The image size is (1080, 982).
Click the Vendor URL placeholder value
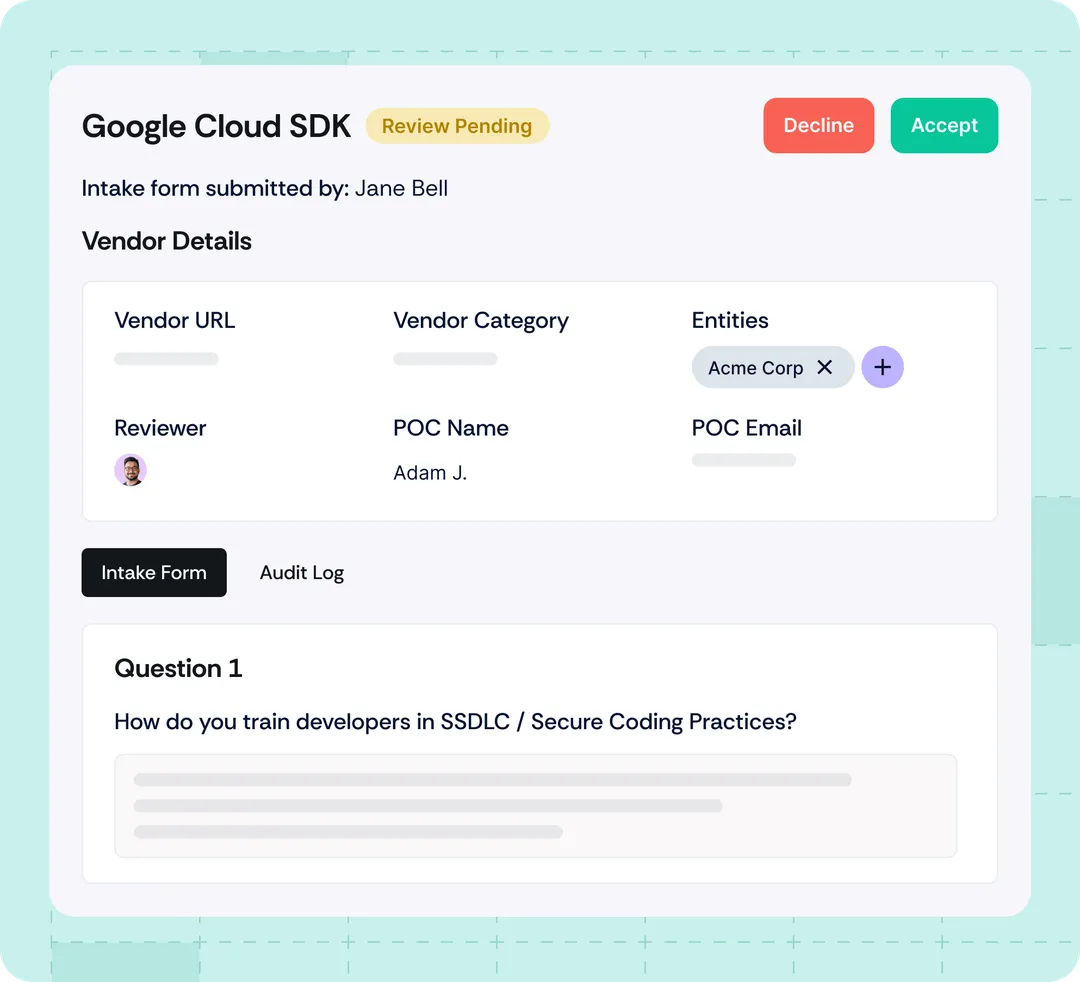(x=166, y=359)
